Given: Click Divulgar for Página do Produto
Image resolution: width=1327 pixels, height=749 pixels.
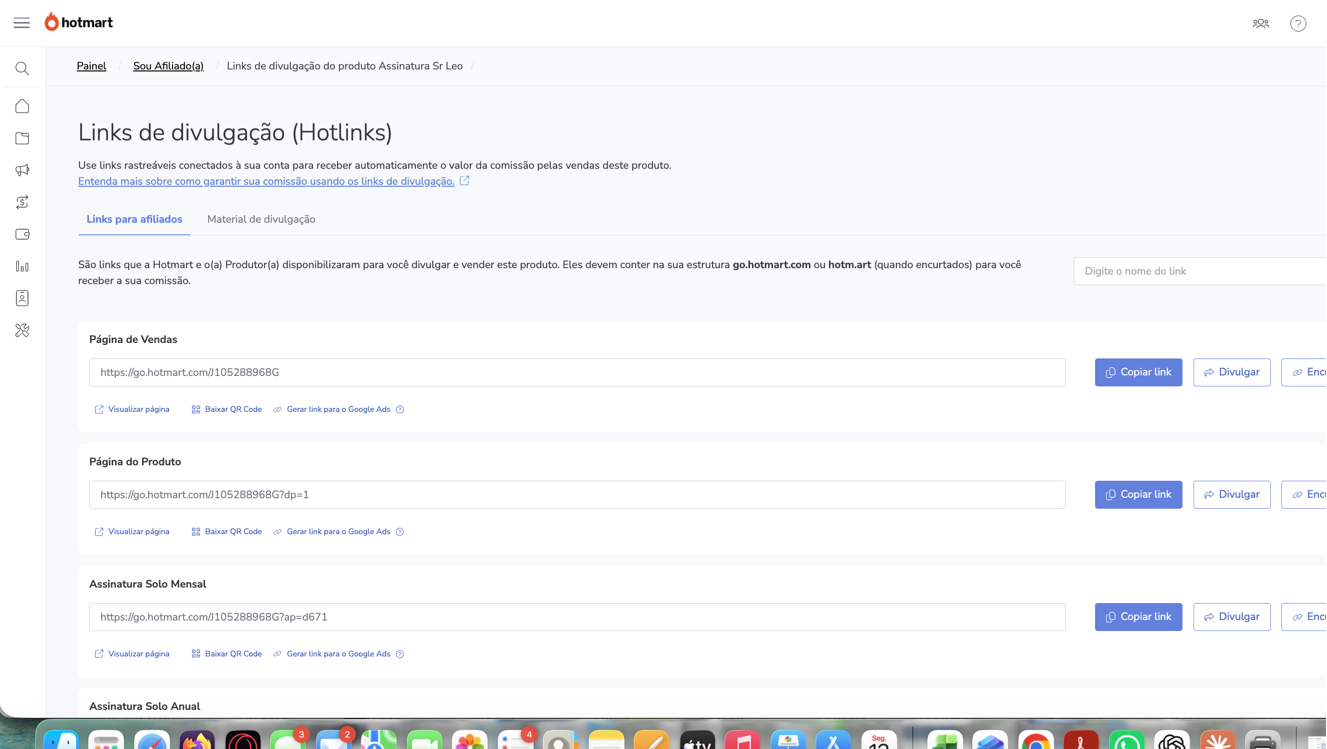Looking at the screenshot, I should 1231,494.
